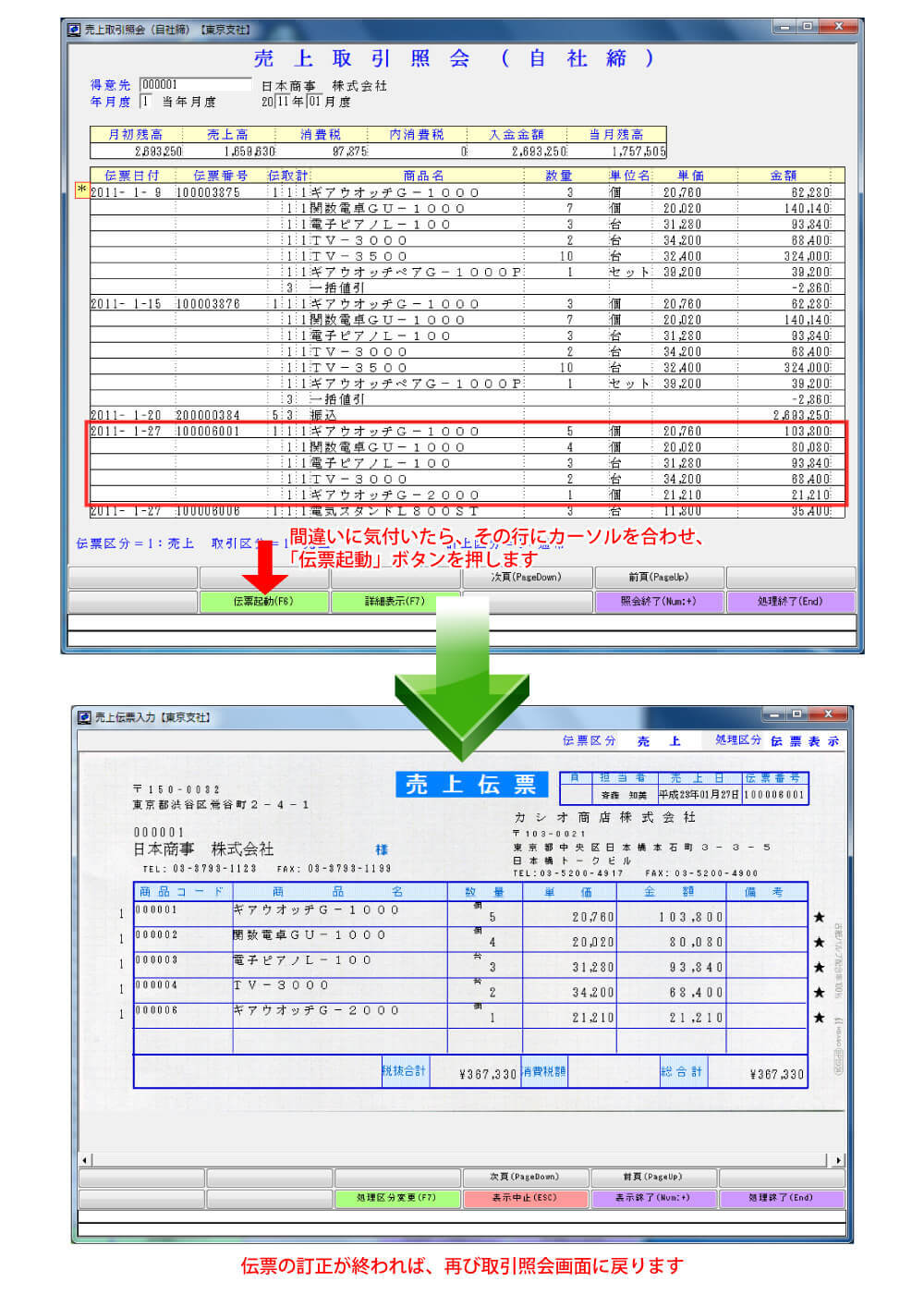This screenshot has height=1294, width=924.
Task: Click 次頁(PageDown) in the 売上取引照会 window
Action: 527,578
